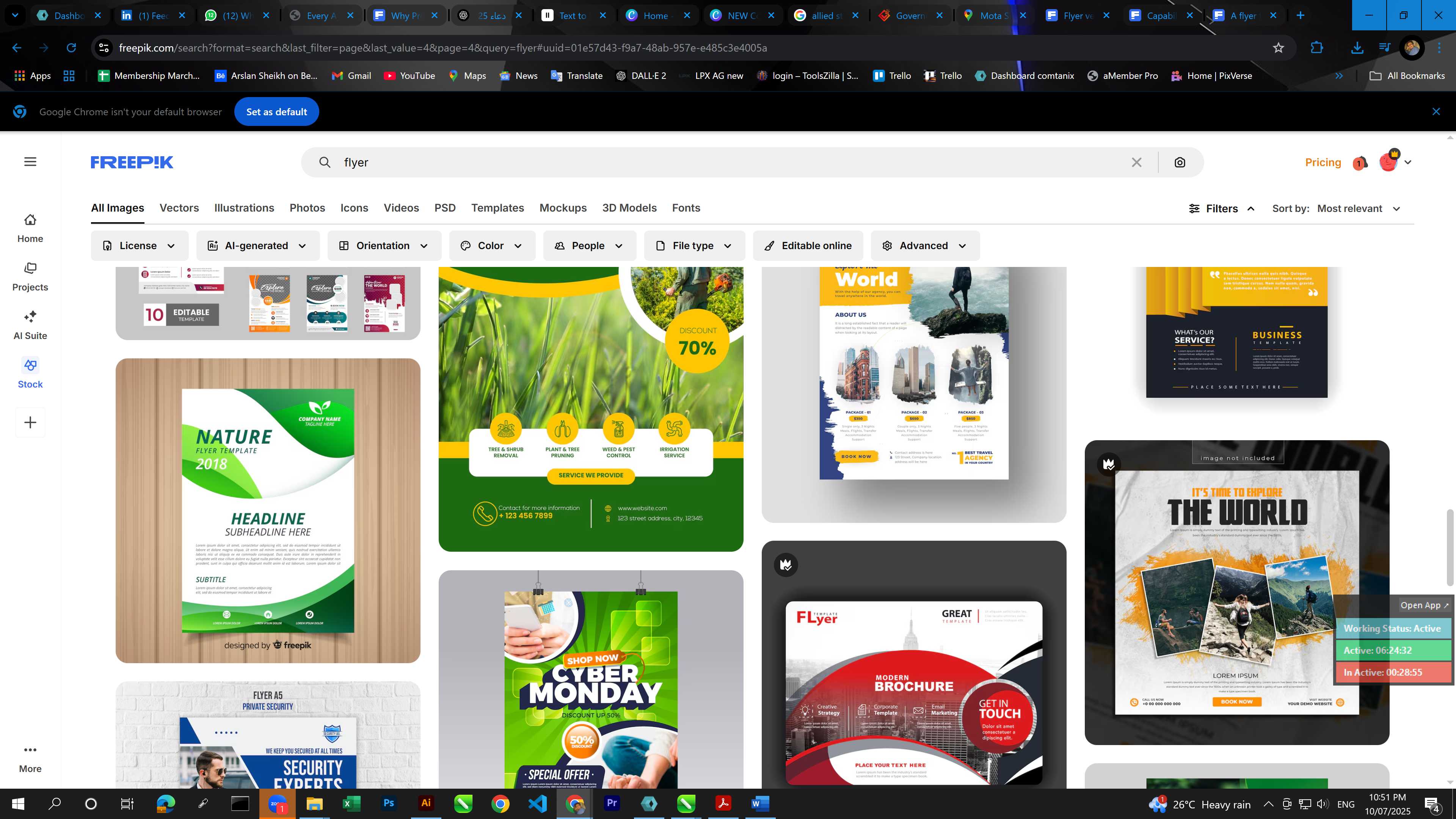Open Premiere Pro from the taskbar
Image resolution: width=1456 pixels, height=819 pixels.
(612, 803)
